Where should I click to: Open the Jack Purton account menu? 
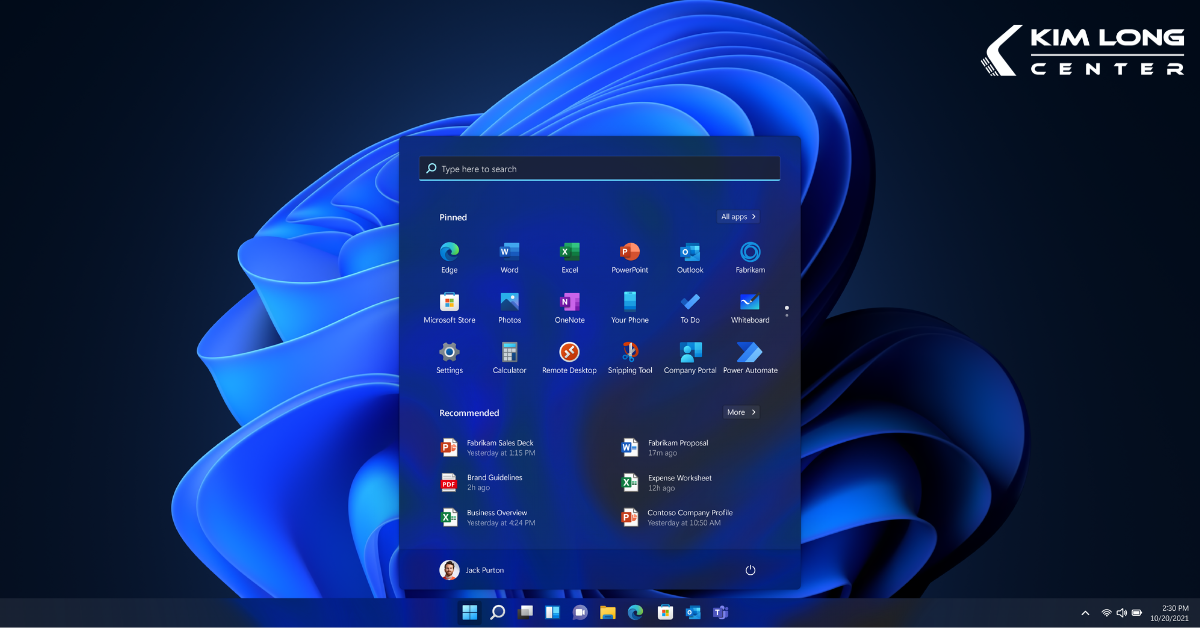pos(472,570)
